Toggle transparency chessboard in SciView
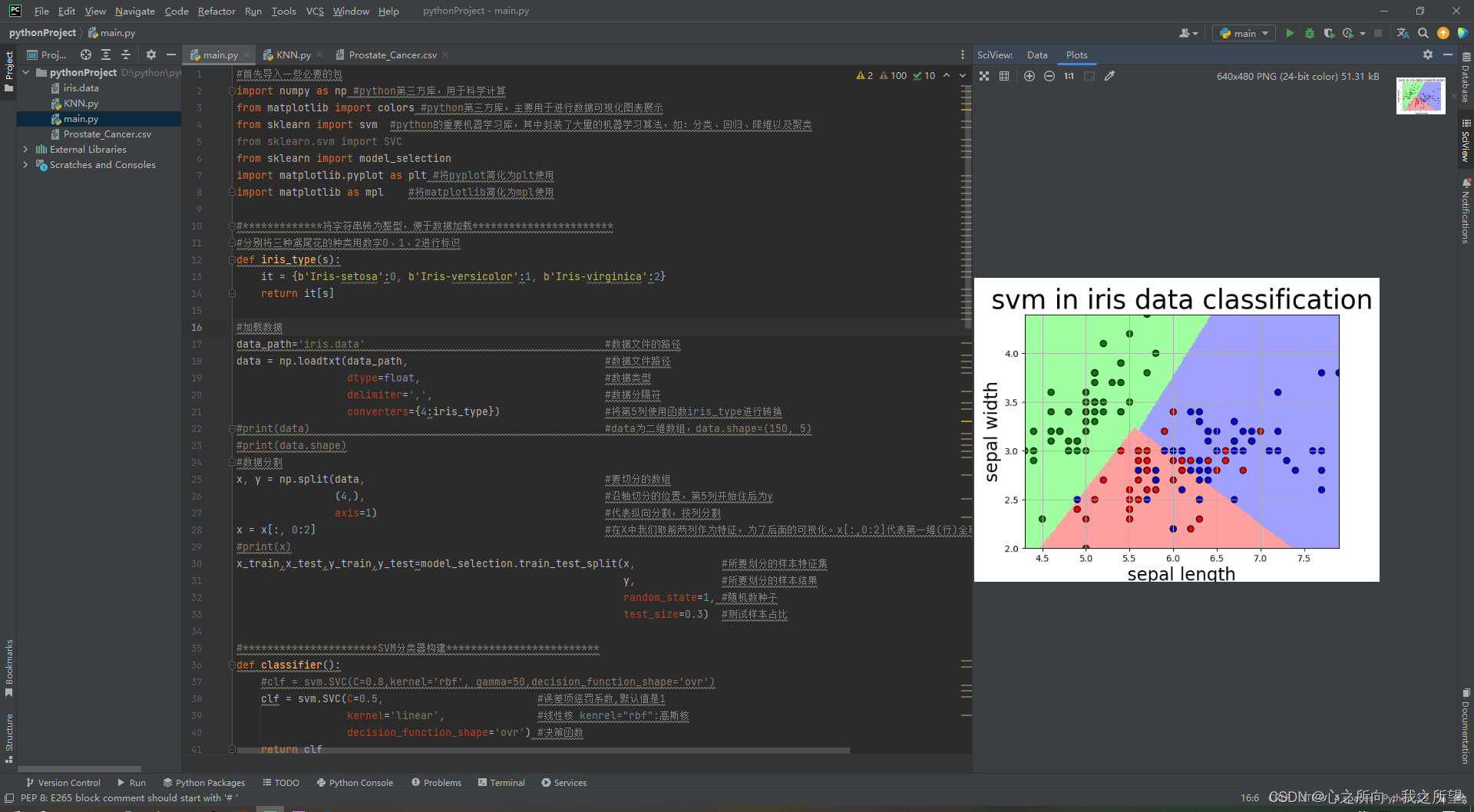Viewport: 1474px width, 812px height. 984,76
